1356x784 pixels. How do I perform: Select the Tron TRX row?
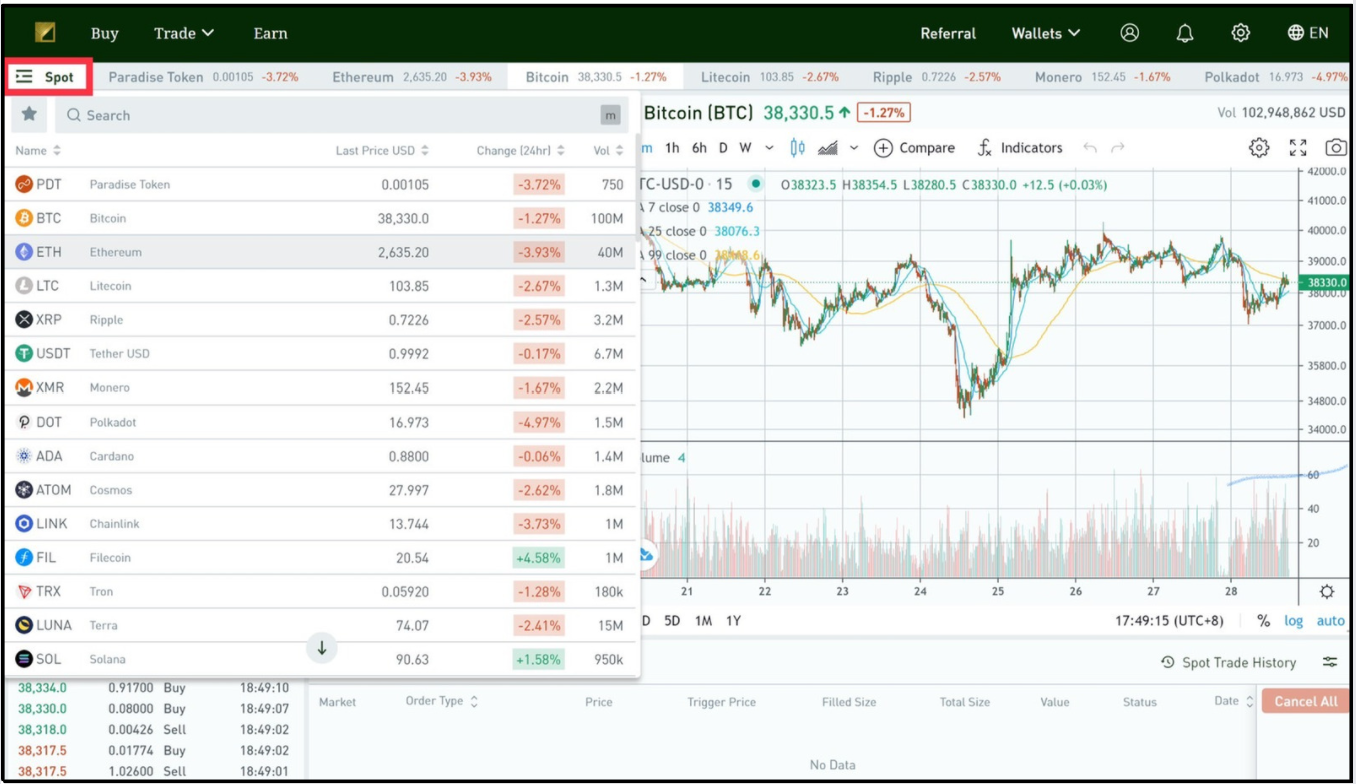click(x=320, y=591)
